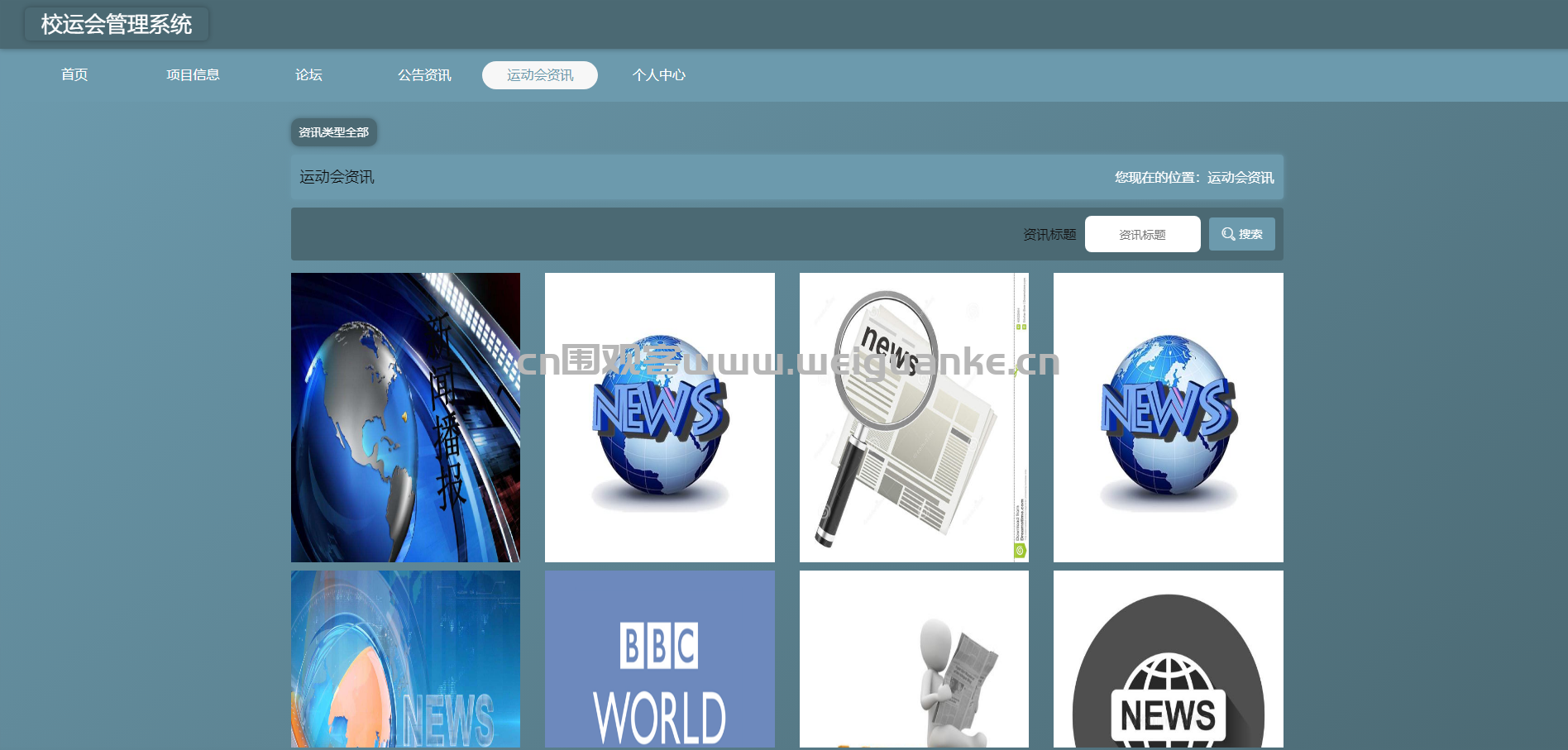Open the dark circle NEWS globe icon thumbnail
Image resolution: width=1568 pixels, height=750 pixels.
[x=1169, y=659]
